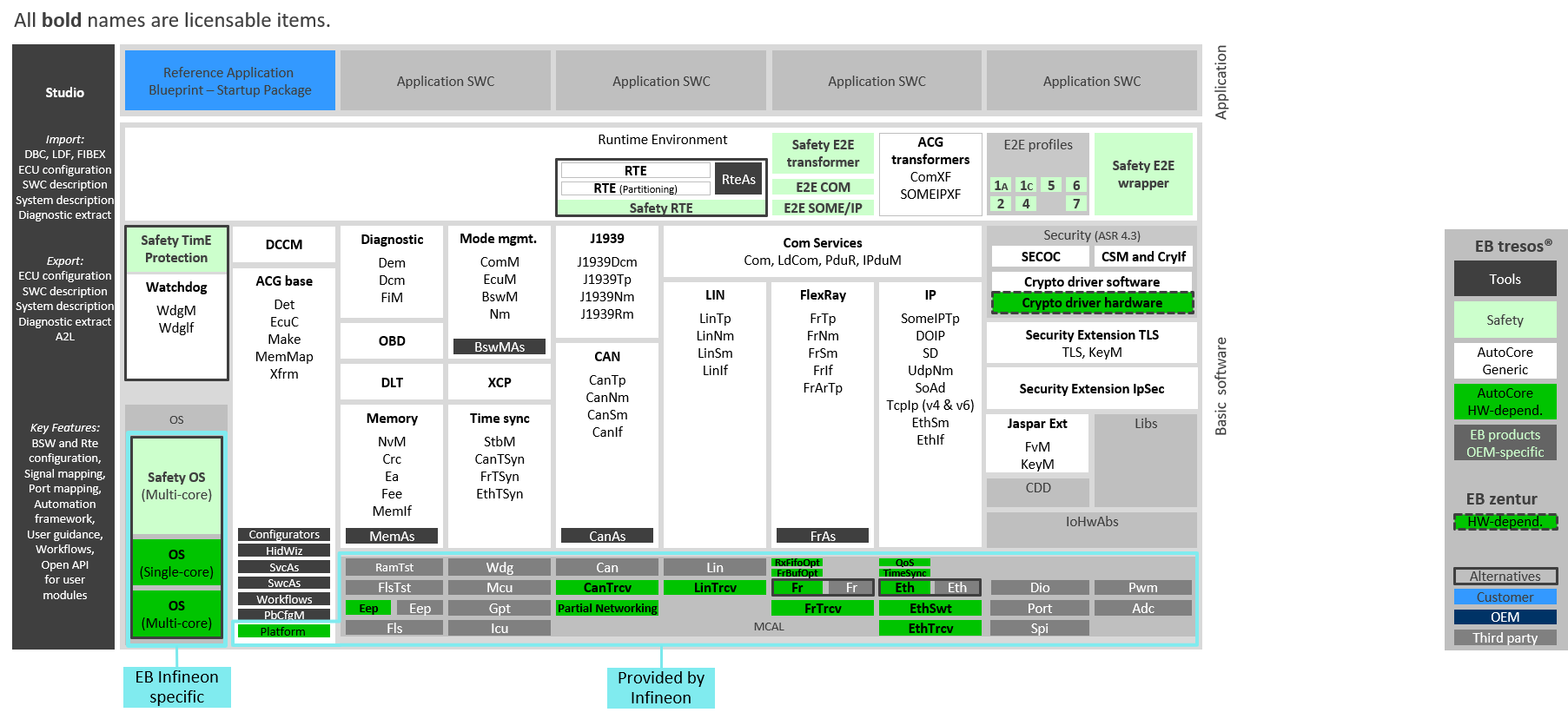Screen dimensions: 1568x719
Task: Click the dark MemAs box
Action: (x=392, y=536)
